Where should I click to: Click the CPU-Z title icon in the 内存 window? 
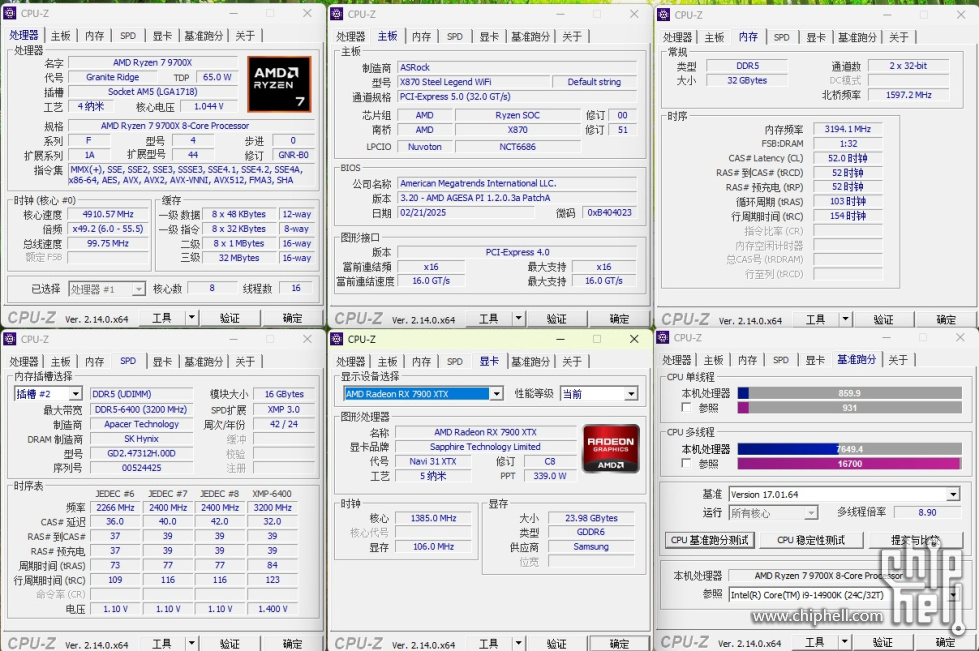tap(664, 14)
